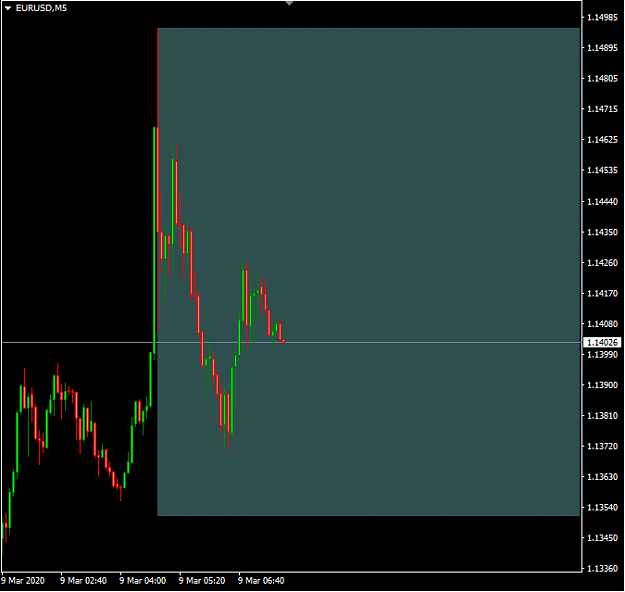
Task: Open the EURUSD,M5 chart dropdown arrow
Action: [8, 8]
